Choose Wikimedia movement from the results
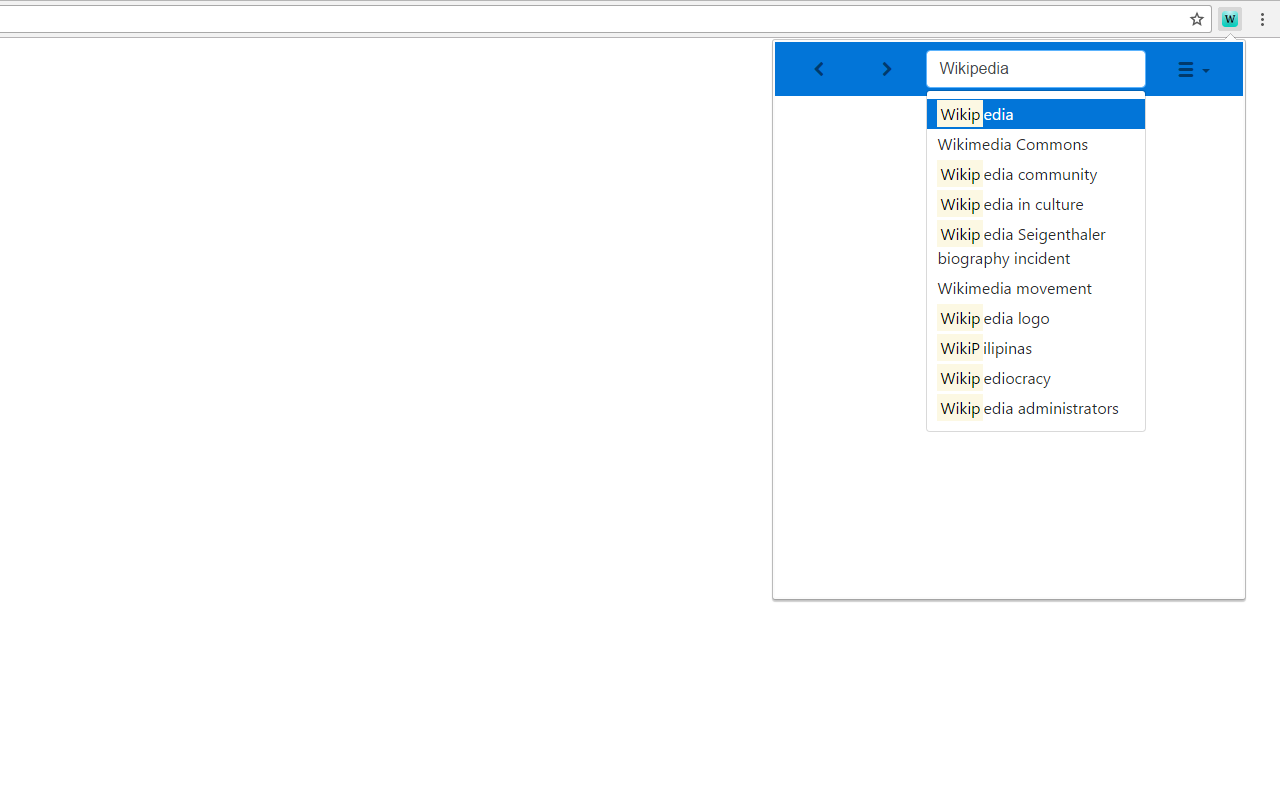1280x800 pixels. [1014, 288]
